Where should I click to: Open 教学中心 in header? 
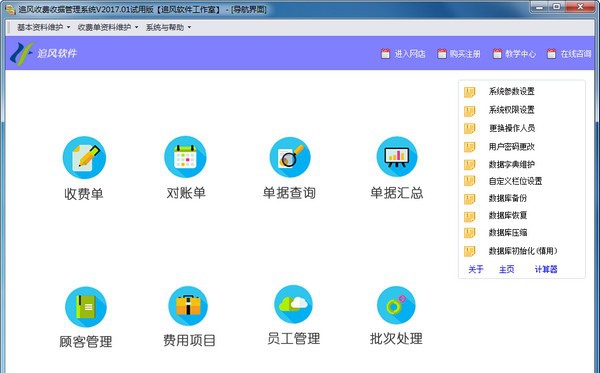point(514,54)
